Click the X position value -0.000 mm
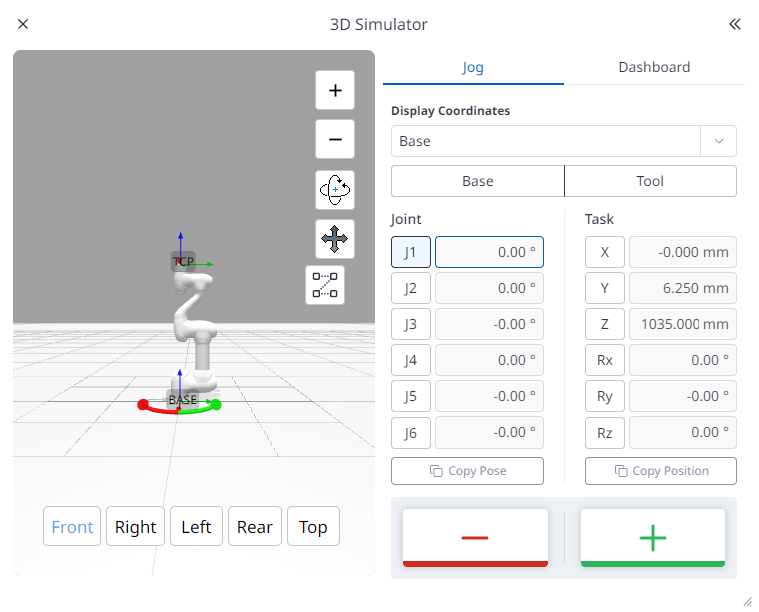Image resolution: width=759 pixels, height=612 pixels. tap(683, 252)
